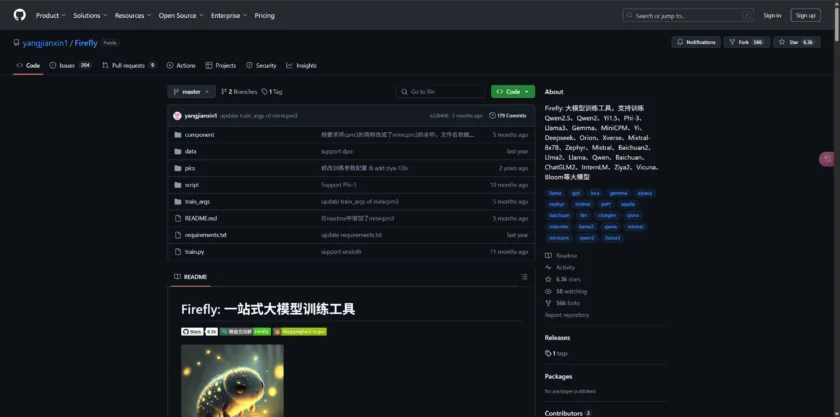
Task: Switch to the Security tab
Action: pos(261,65)
